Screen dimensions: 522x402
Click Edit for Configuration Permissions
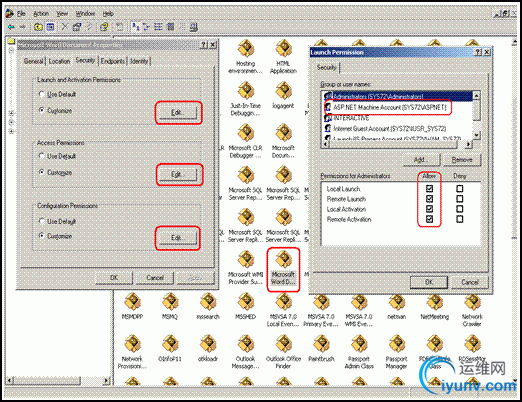(x=178, y=237)
